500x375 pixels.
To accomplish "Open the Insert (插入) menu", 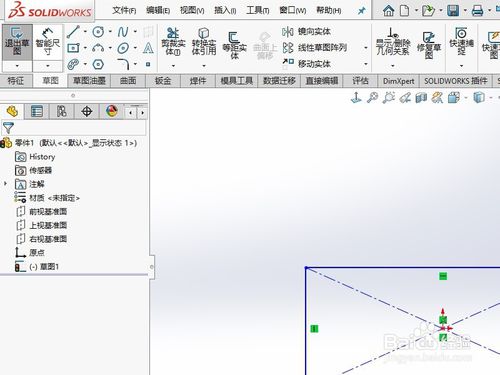I will [225, 11].
